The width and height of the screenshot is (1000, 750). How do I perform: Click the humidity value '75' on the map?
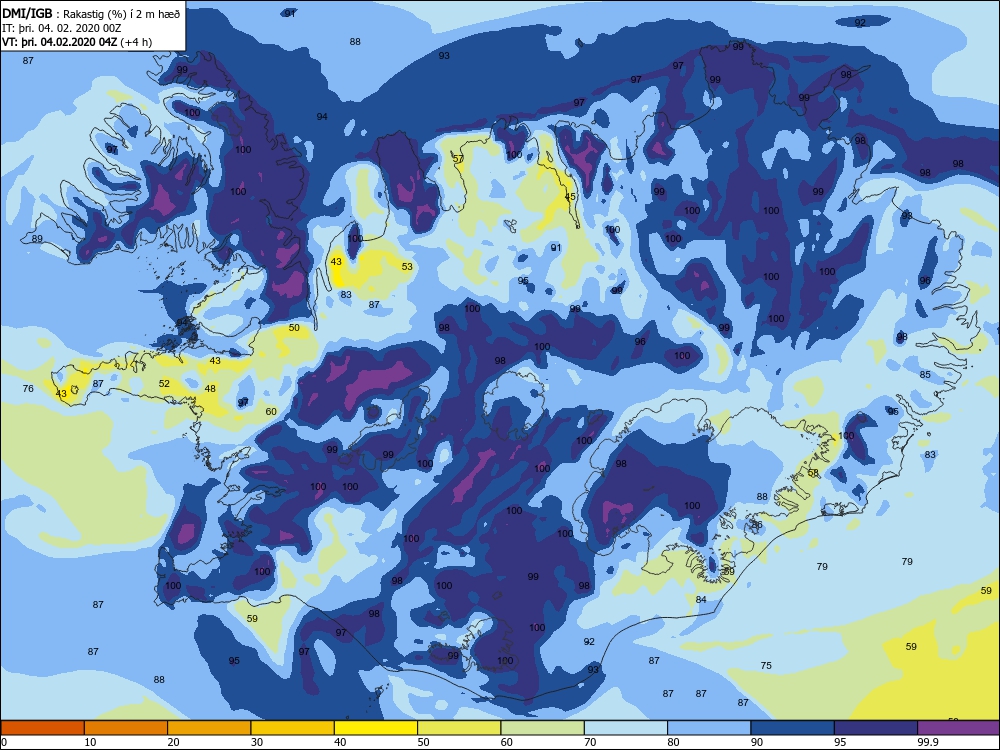[x=766, y=665]
